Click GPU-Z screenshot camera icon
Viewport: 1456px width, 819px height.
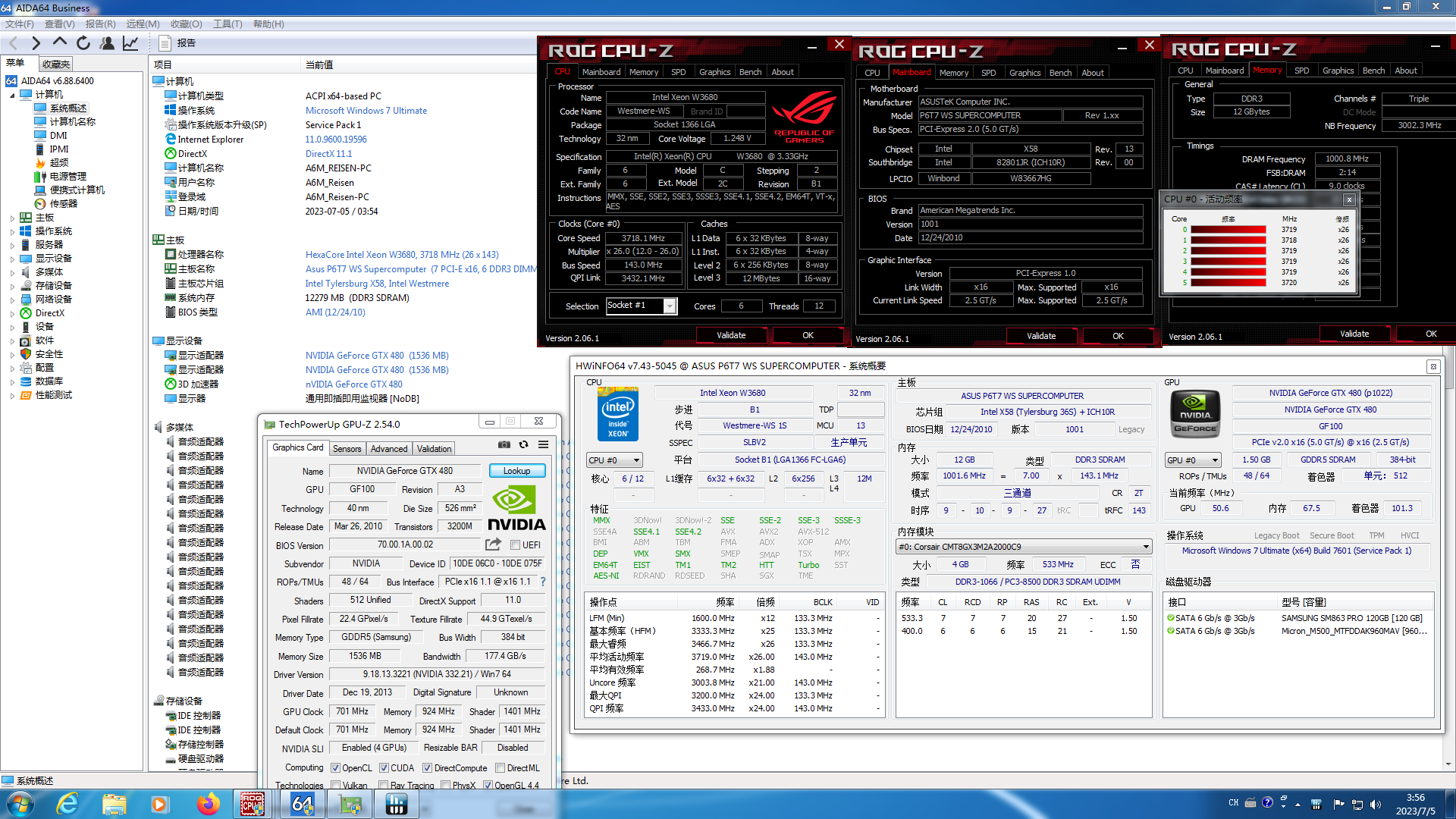pyautogui.click(x=504, y=444)
